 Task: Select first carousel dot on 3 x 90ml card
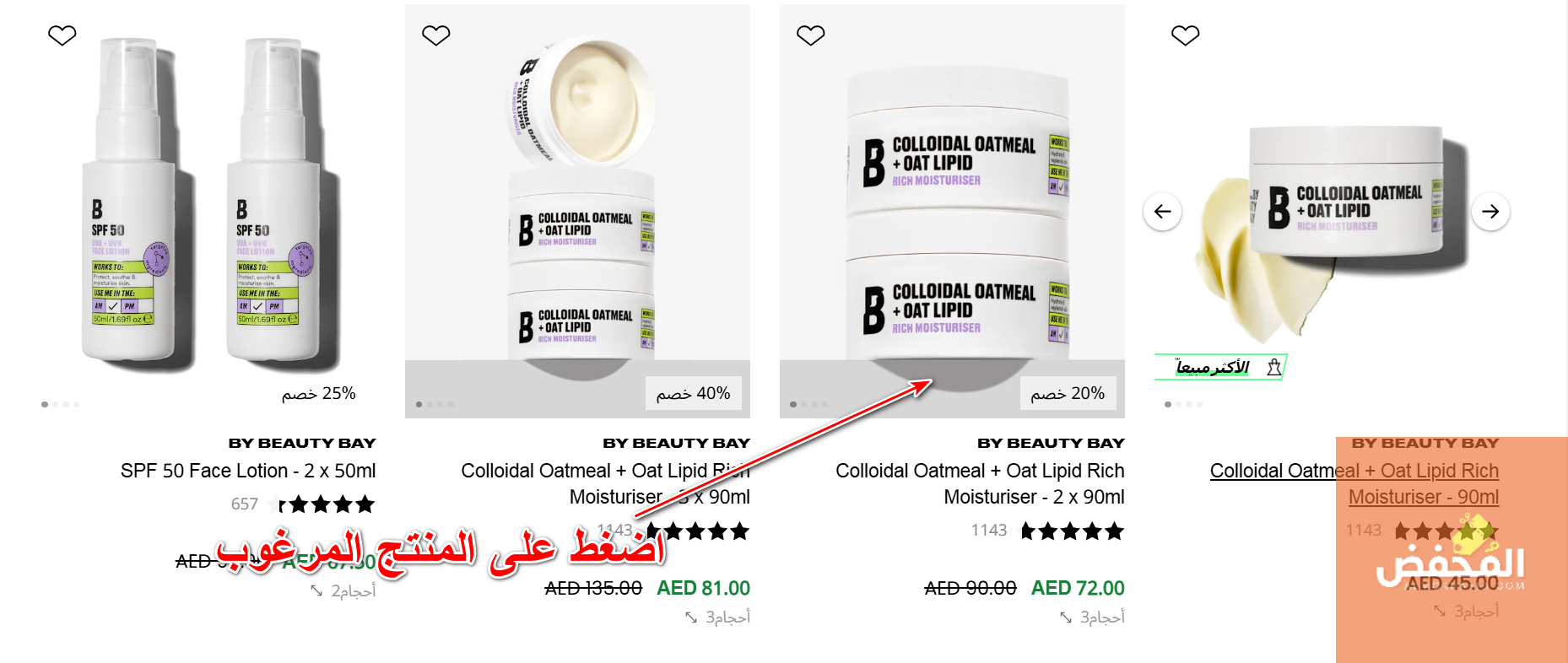419,405
